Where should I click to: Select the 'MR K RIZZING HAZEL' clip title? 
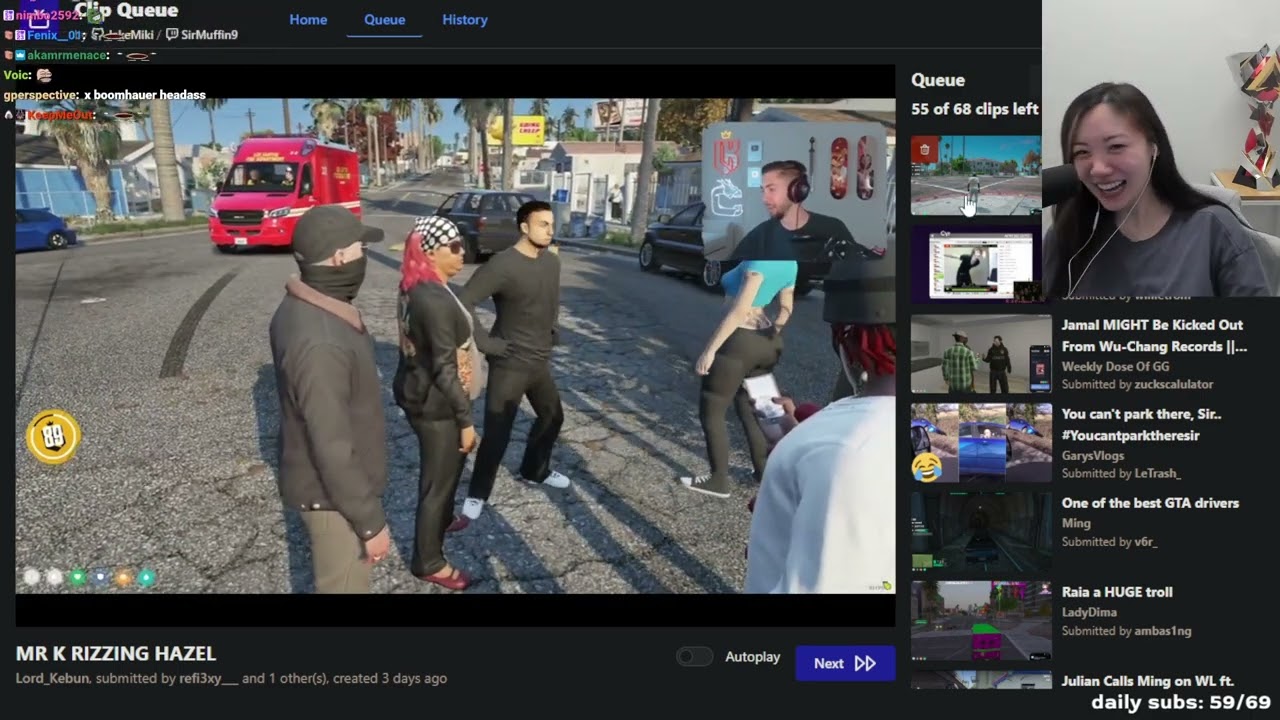[116, 654]
